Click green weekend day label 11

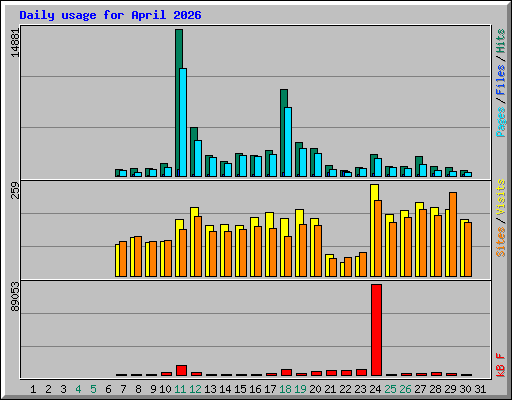click(x=180, y=389)
